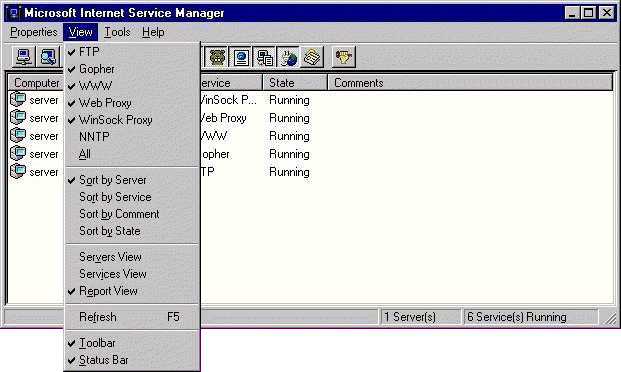Click '6 Service(s) Running' in the status bar

tap(531, 317)
